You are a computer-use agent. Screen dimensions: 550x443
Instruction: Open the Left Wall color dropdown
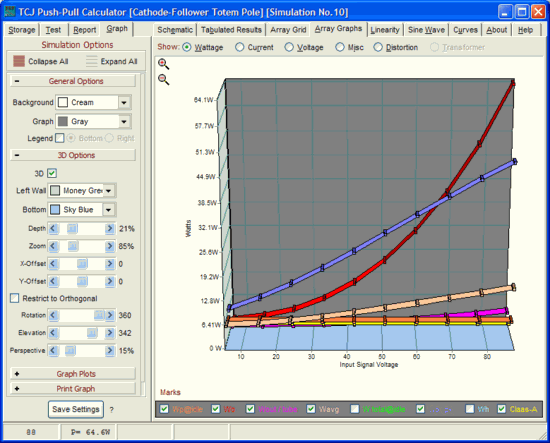point(109,191)
